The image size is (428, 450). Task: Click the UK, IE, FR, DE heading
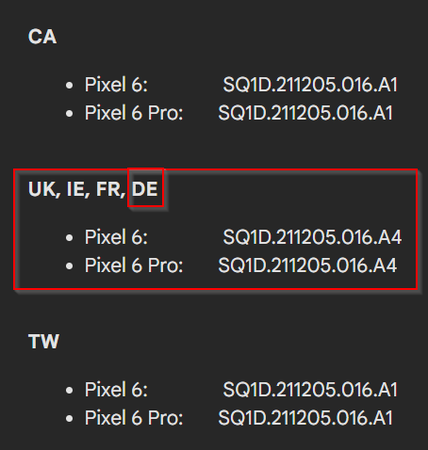click(x=93, y=189)
